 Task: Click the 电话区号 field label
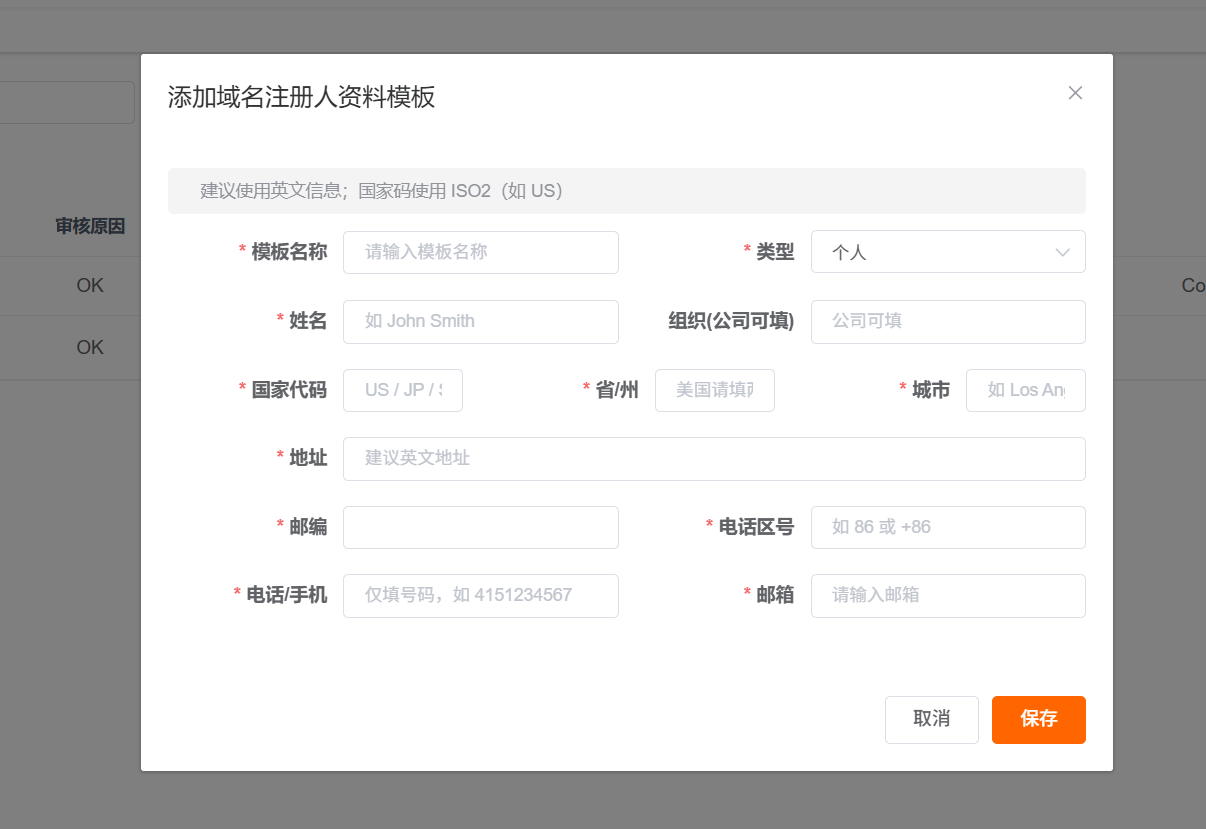[x=756, y=527]
